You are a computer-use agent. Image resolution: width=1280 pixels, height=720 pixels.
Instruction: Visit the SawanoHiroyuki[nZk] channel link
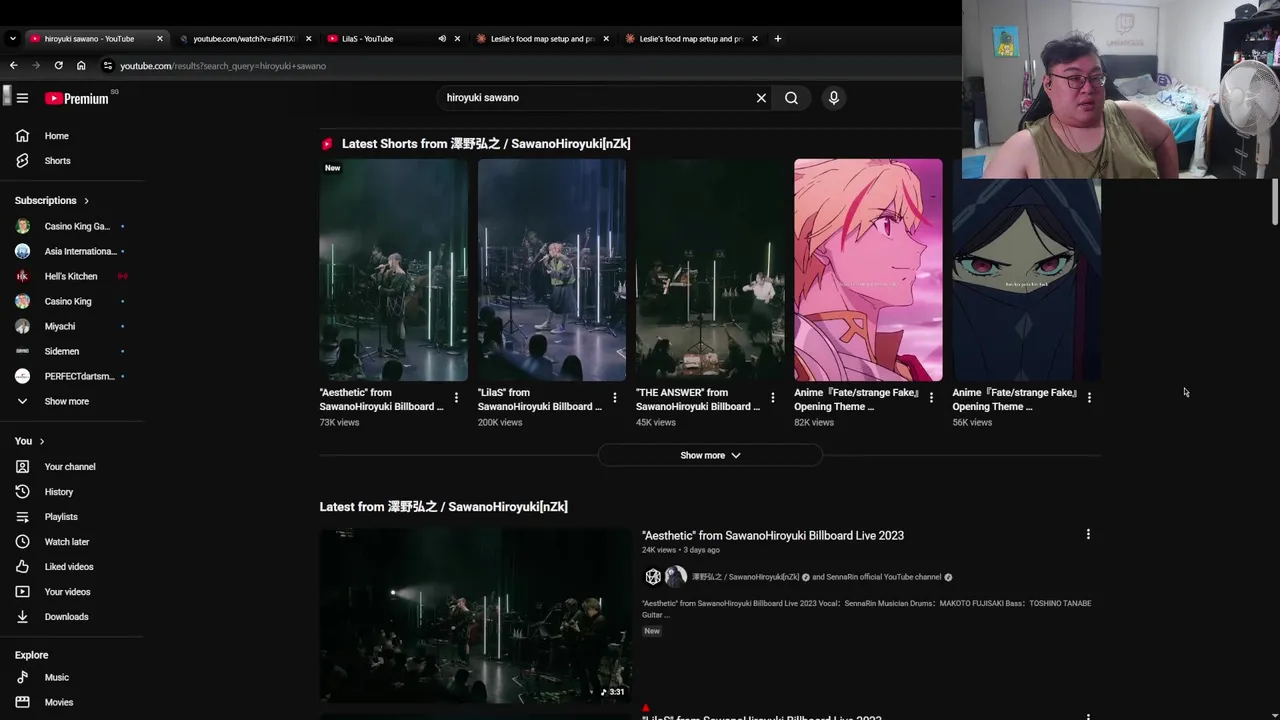(746, 577)
